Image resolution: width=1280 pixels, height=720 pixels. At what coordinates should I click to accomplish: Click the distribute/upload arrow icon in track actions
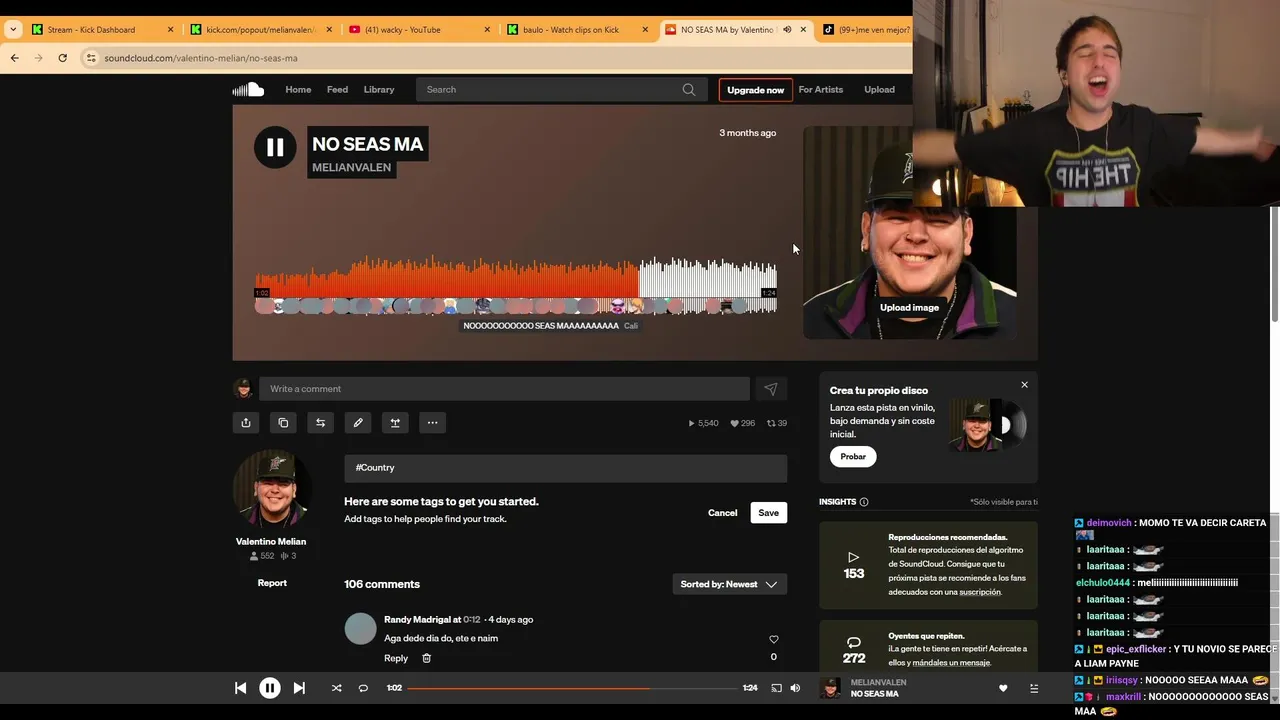point(395,423)
